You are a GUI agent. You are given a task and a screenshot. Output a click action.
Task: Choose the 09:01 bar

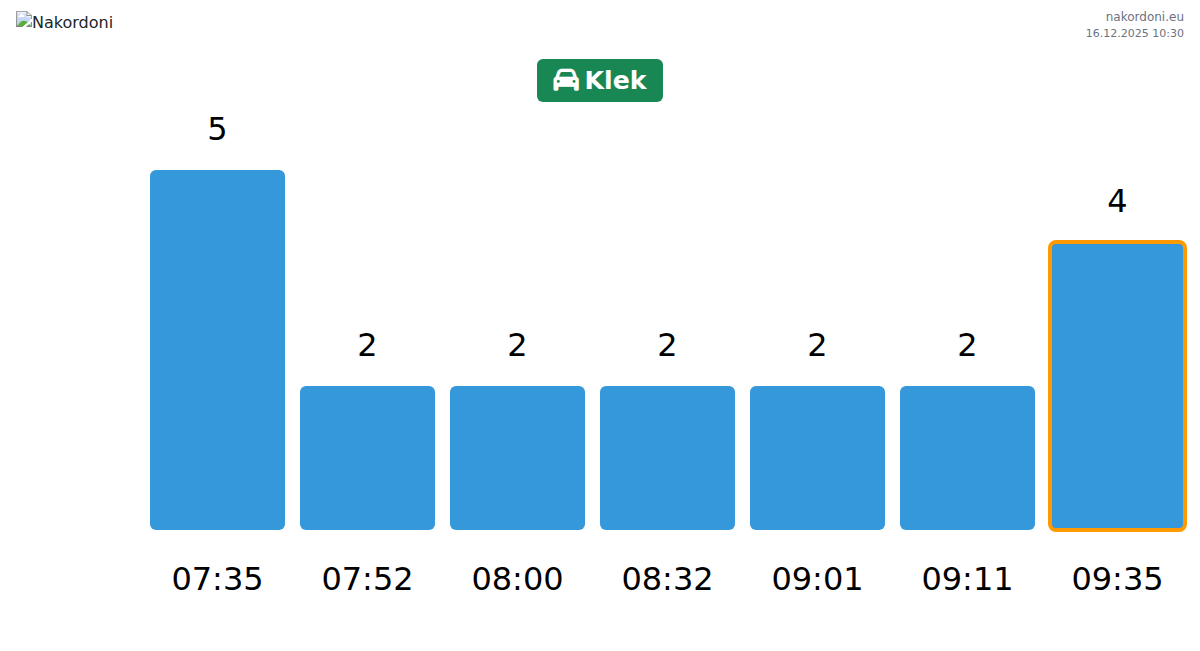(817, 458)
